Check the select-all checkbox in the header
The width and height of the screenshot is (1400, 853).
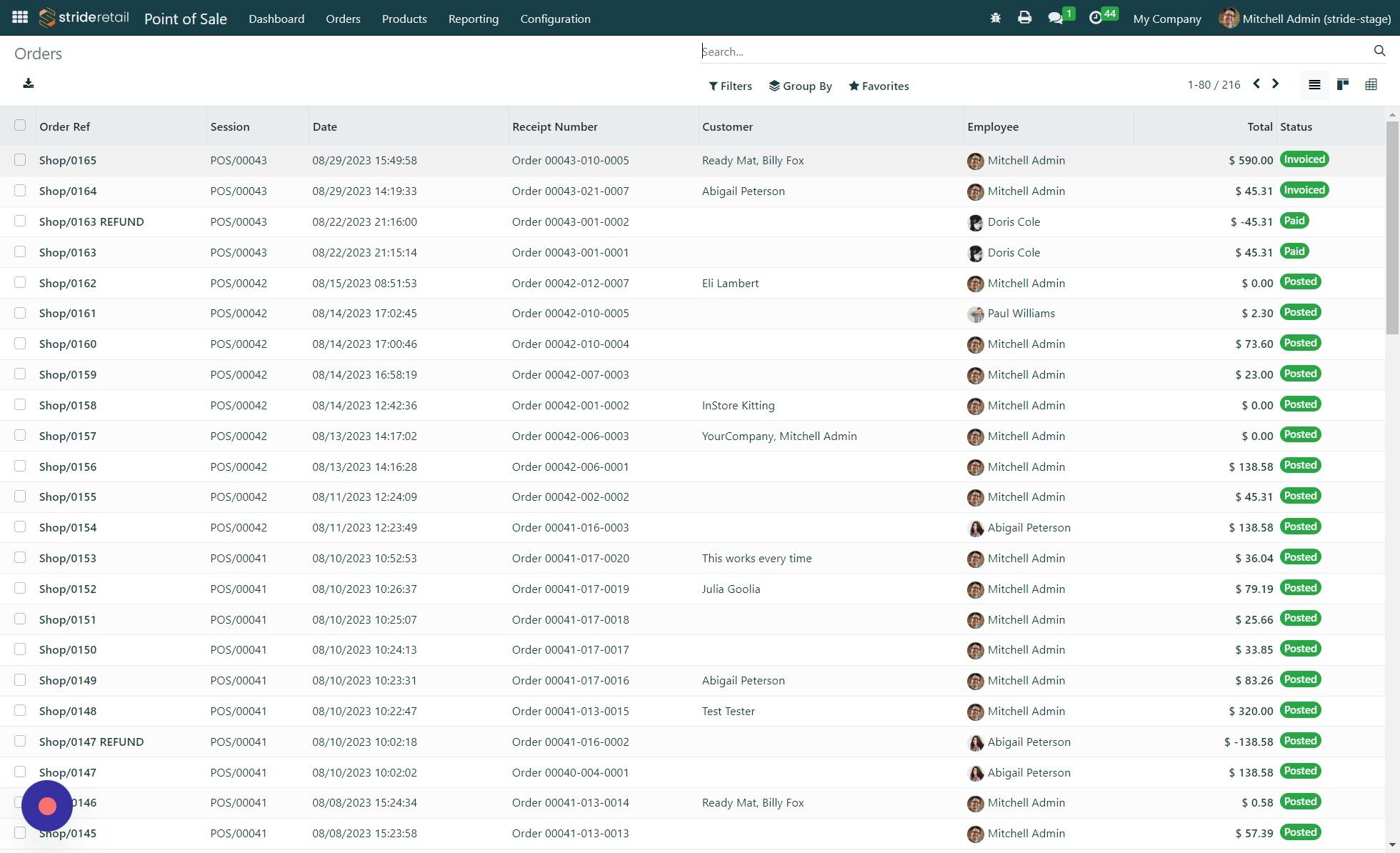point(20,125)
